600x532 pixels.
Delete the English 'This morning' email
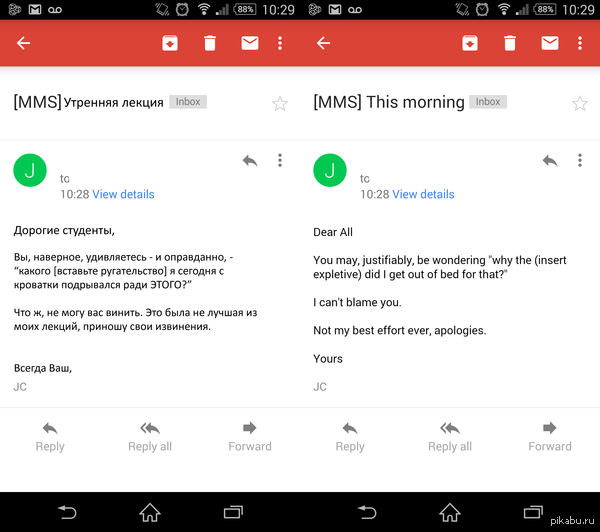pyautogui.click(x=510, y=43)
